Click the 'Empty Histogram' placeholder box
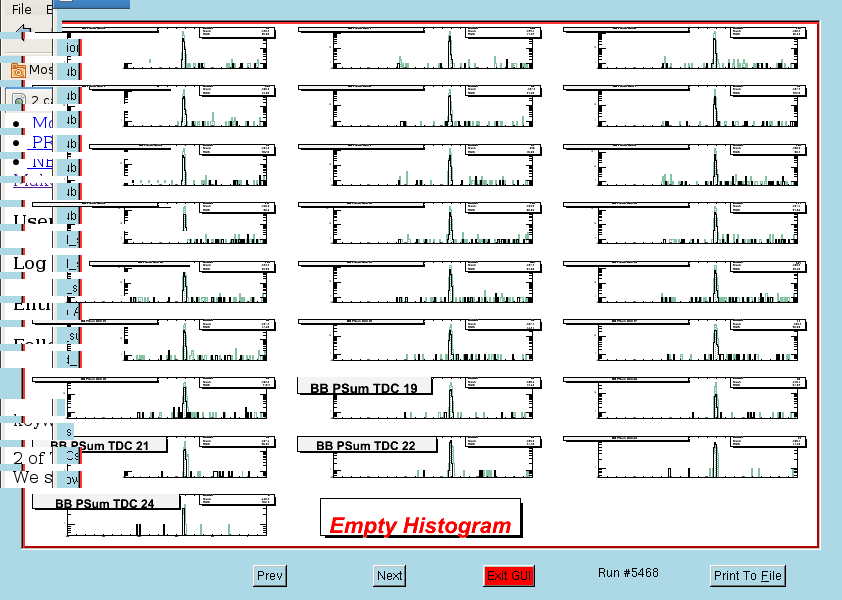 tap(420, 518)
